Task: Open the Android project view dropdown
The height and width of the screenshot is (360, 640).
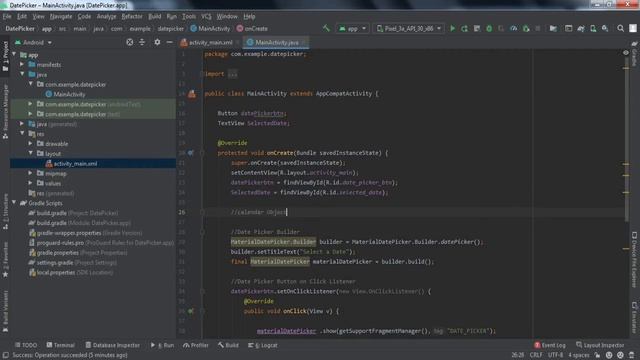Action: [x=34, y=42]
